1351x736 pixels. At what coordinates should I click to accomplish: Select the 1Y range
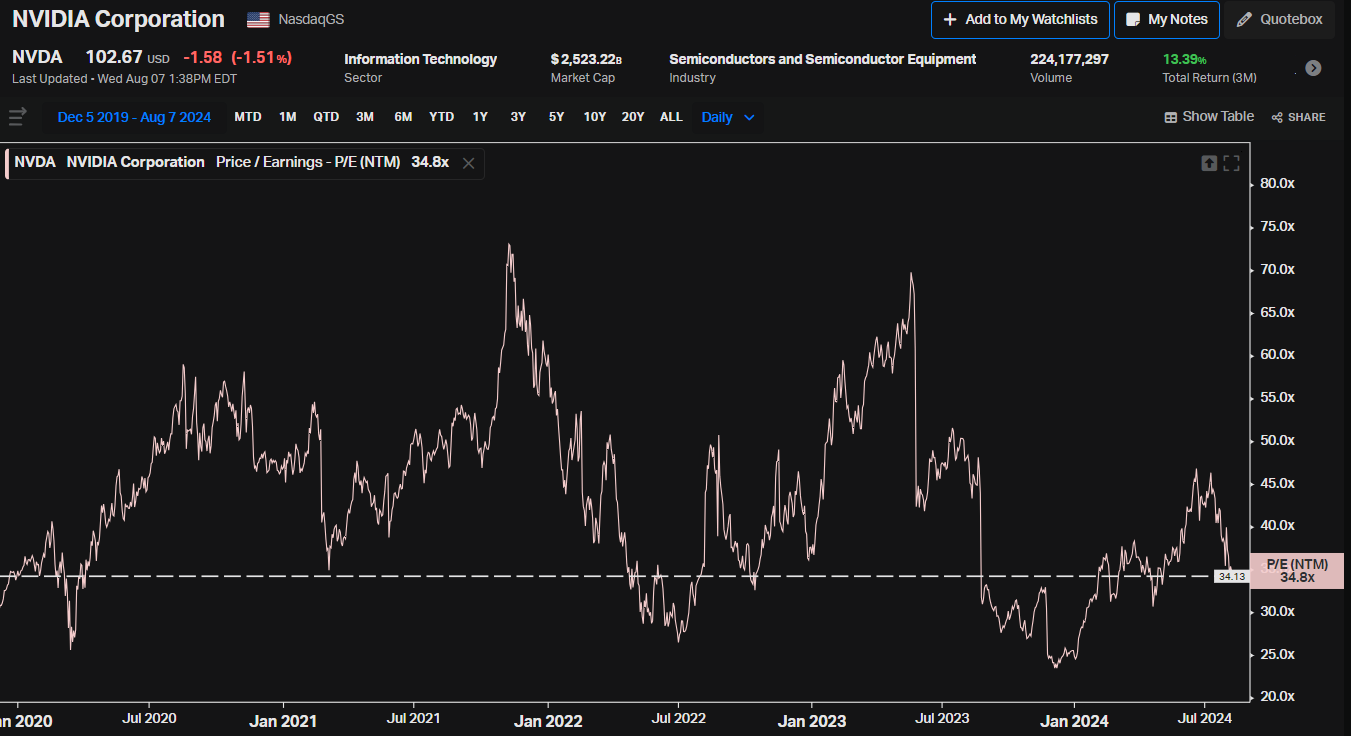(x=480, y=117)
